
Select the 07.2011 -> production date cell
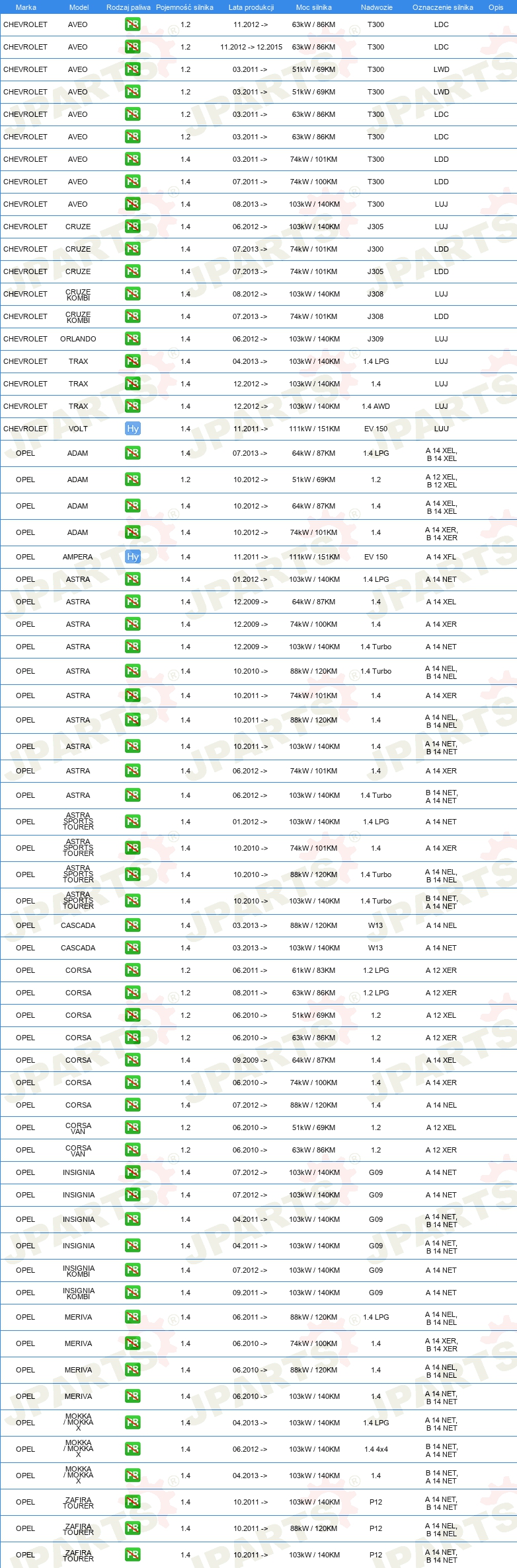[250, 182]
